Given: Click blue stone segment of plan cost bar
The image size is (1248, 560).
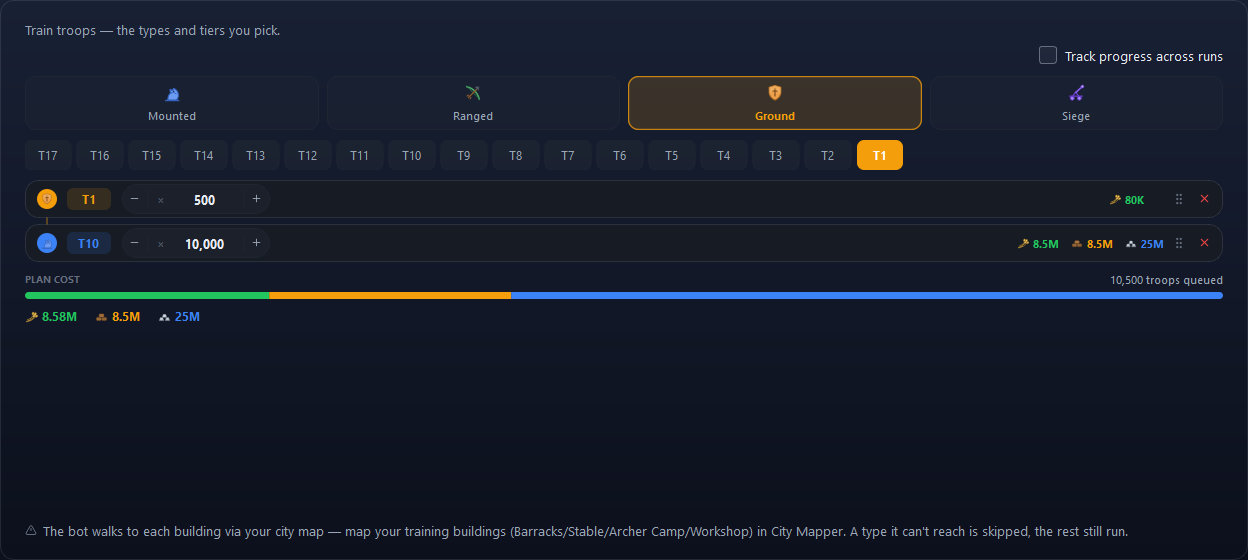Looking at the screenshot, I should [x=867, y=295].
